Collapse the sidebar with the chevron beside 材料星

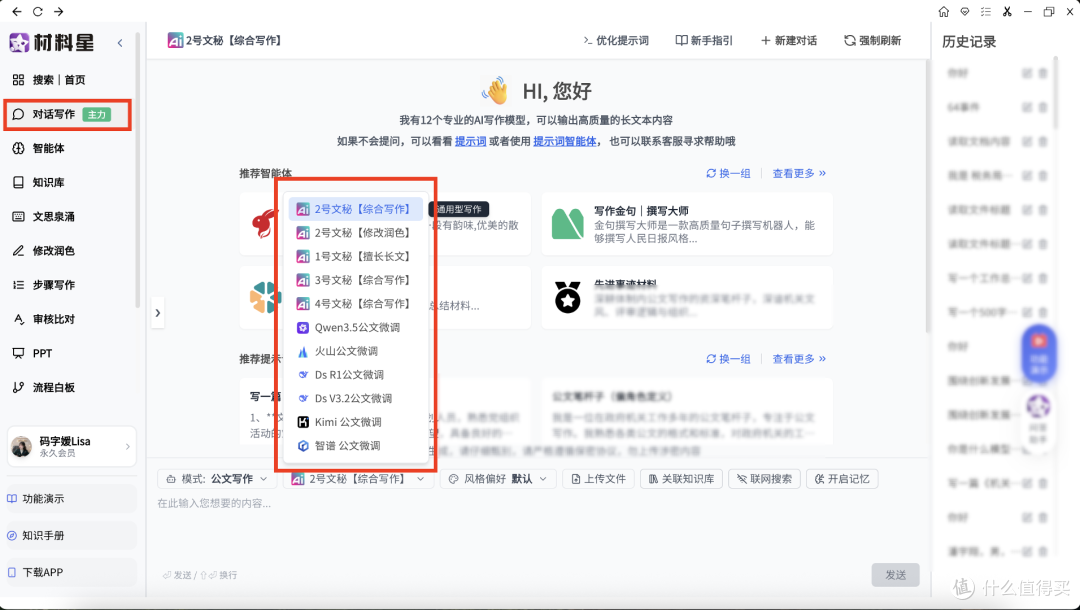coord(120,43)
